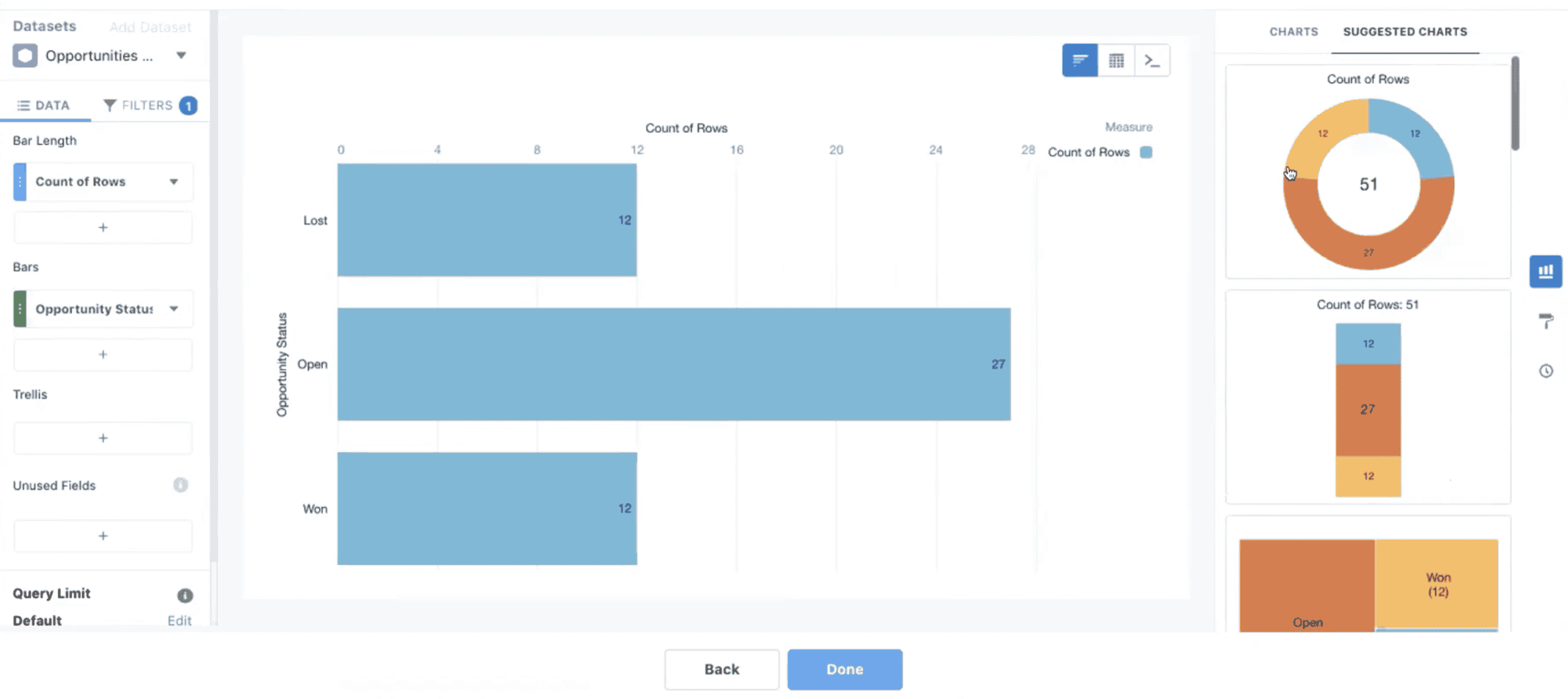Screen dimensions: 1568x699
Task: Switch to table view mode icon
Action: [1116, 61]
